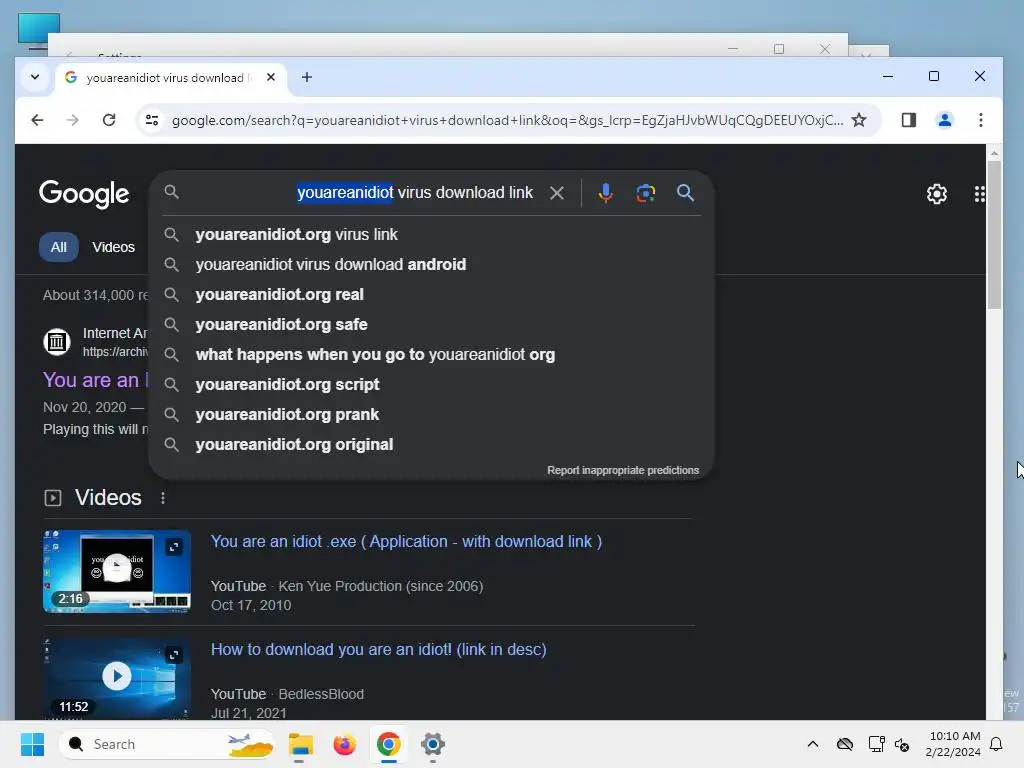The width and height of the screenshot is (1024, 768).
Task: Open Chrome three-dot menu
Action: pyautogui.click(x=980, y=120)
